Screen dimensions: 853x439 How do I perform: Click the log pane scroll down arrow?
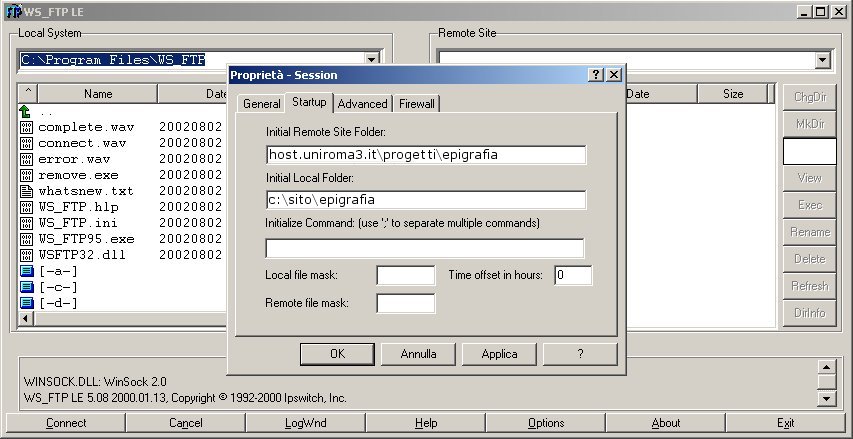tap(826, 399)
